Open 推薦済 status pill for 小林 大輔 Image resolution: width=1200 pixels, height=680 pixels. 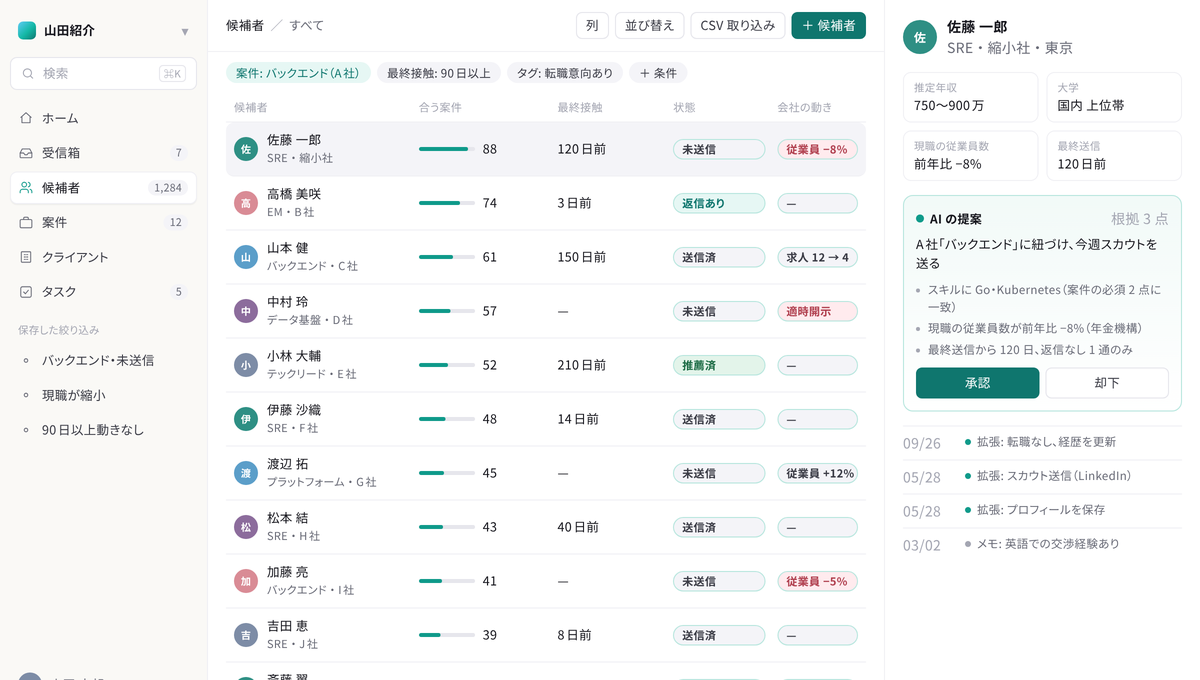719,365
